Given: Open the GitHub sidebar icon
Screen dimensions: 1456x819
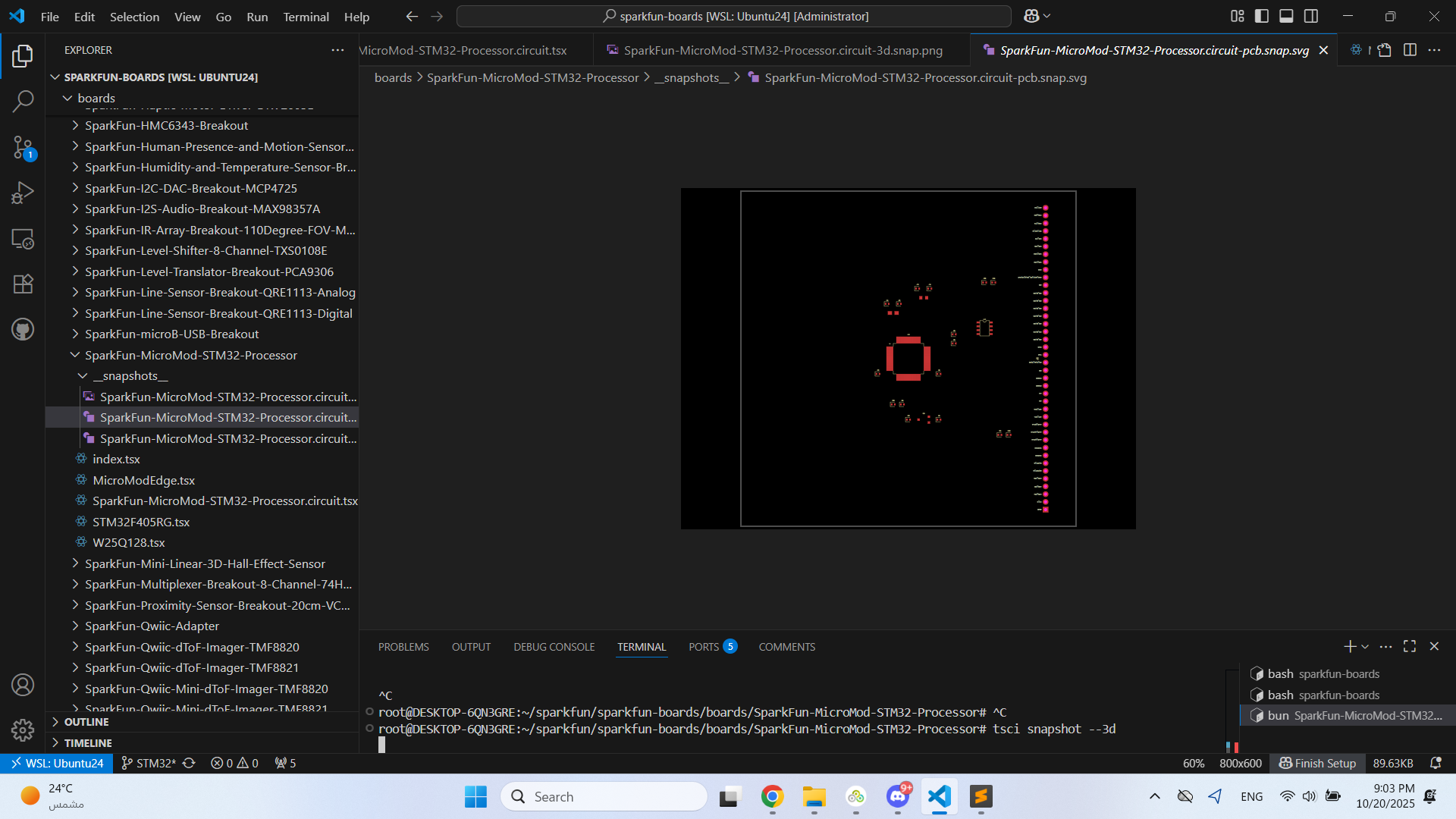Looking at the screenshot, I should pyautogui.click(x=23, y=329).
